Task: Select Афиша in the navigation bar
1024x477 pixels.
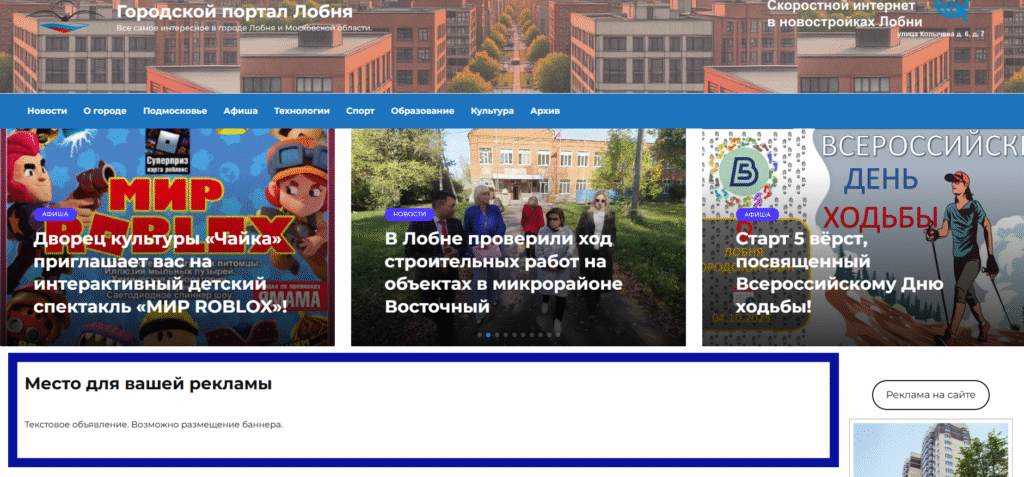Action: (x=240, y=111)
